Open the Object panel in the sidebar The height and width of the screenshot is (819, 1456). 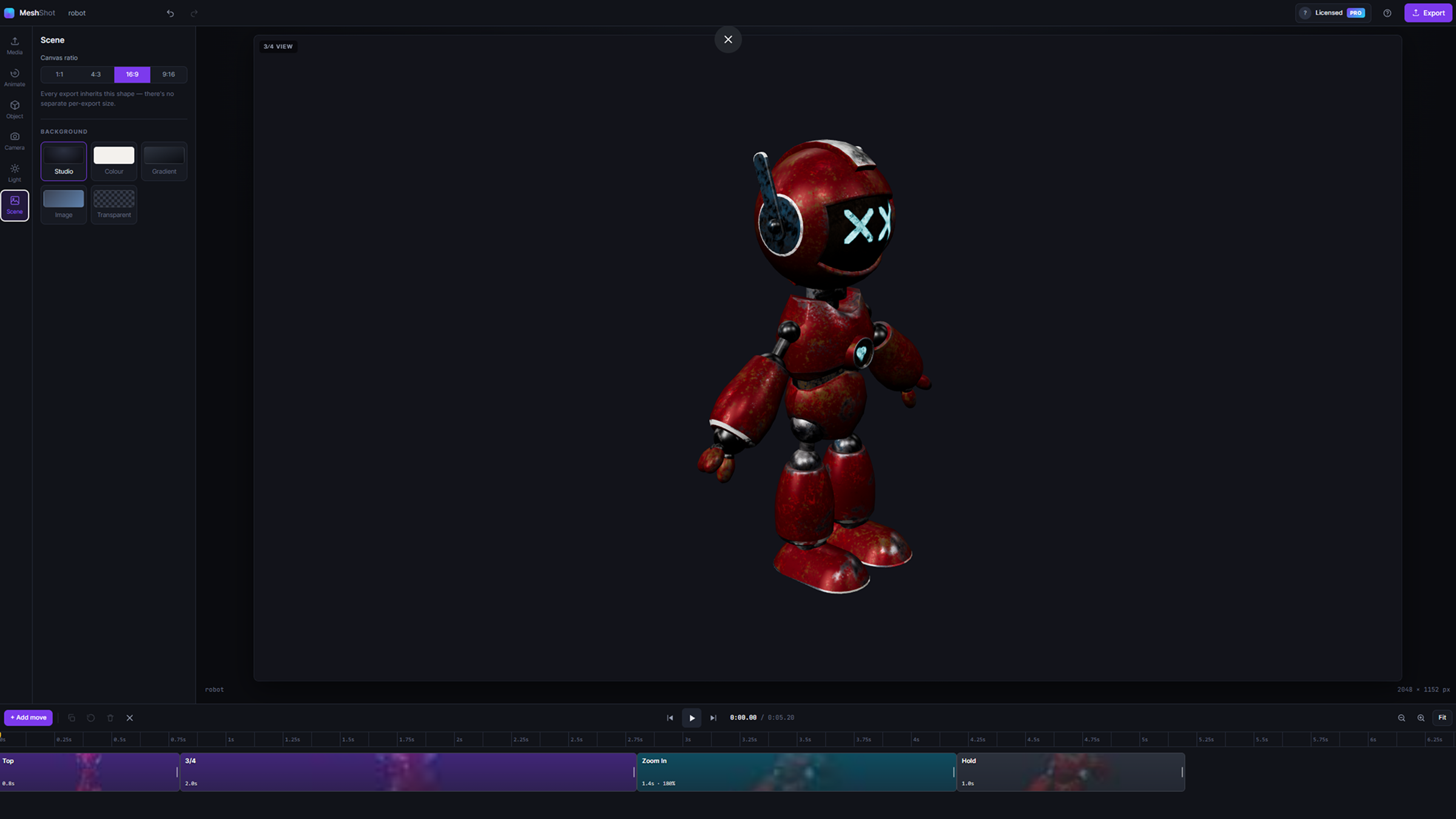(15, 109)
